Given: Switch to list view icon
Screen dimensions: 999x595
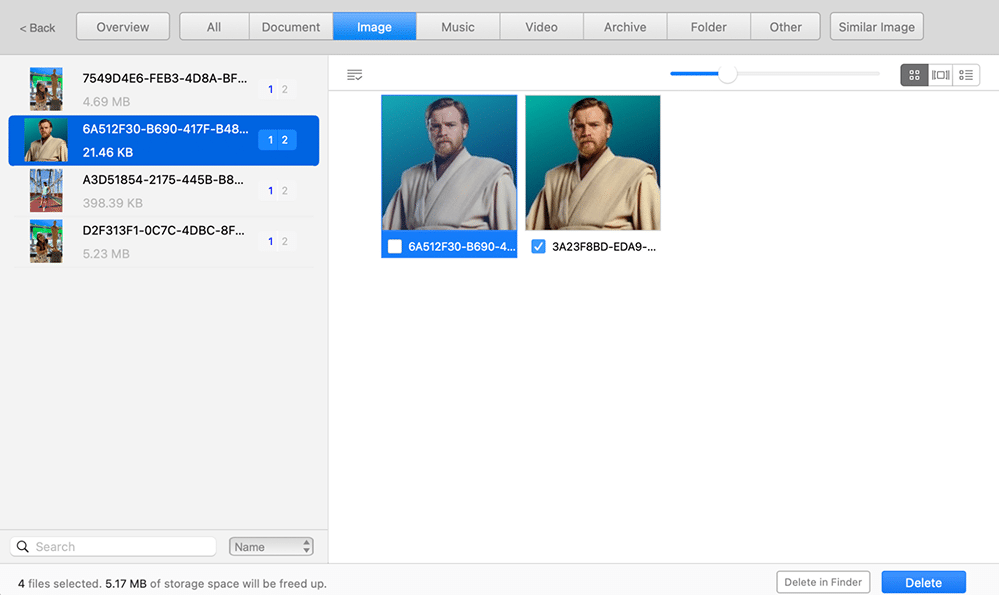Looking at the screenshot, I should click(966, 75).
